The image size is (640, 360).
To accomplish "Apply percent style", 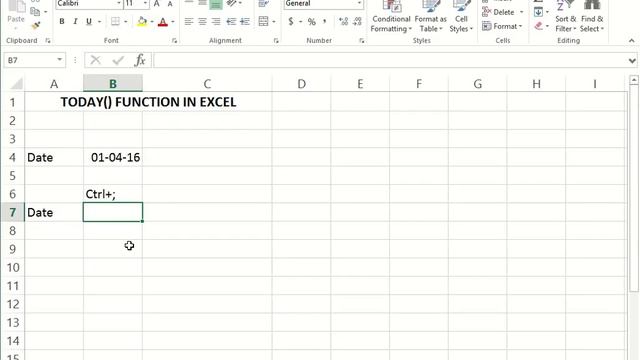I will point(312,22).
